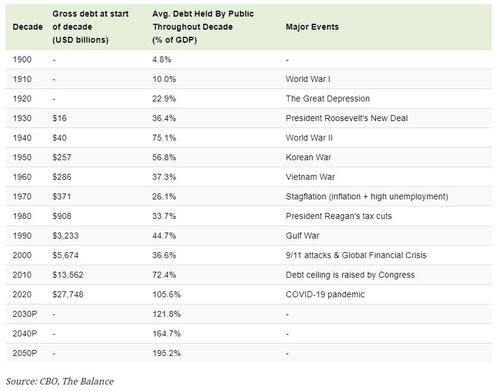The width and height of the screenshot is (500, 391).
Task: Select the Major Events column header
Action: (x=312, y=27)
